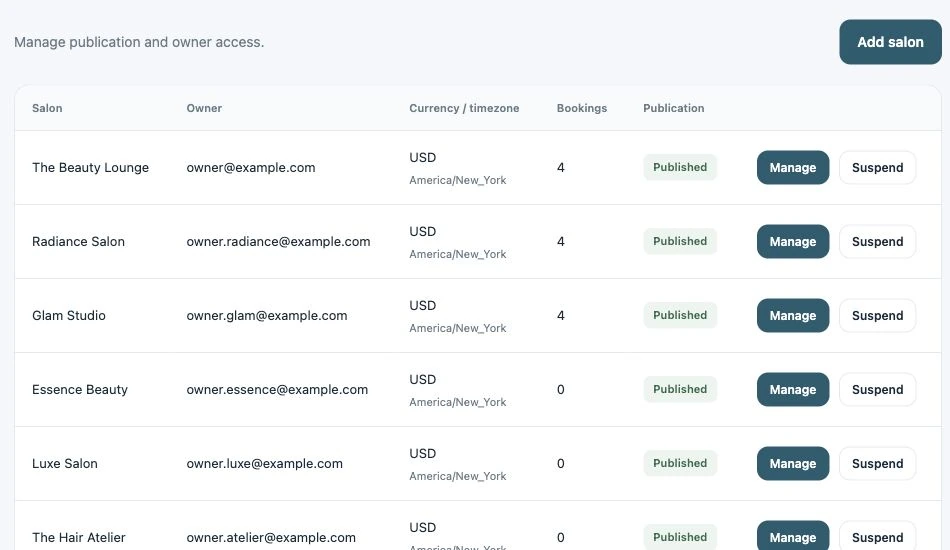Click Published badge for Radiance Salon
This screenshot has width=950, height=550.
pos(680,241)
